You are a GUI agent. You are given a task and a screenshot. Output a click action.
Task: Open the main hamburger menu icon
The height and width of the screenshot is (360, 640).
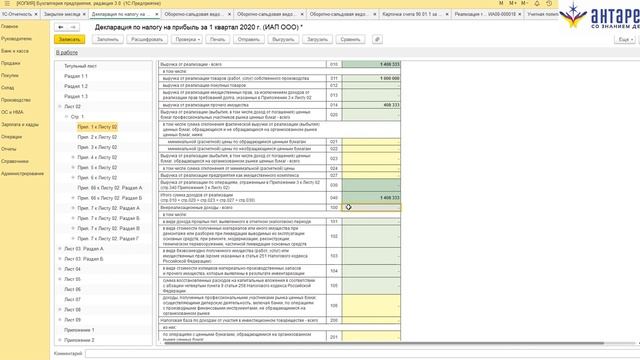tap(7, 3)
